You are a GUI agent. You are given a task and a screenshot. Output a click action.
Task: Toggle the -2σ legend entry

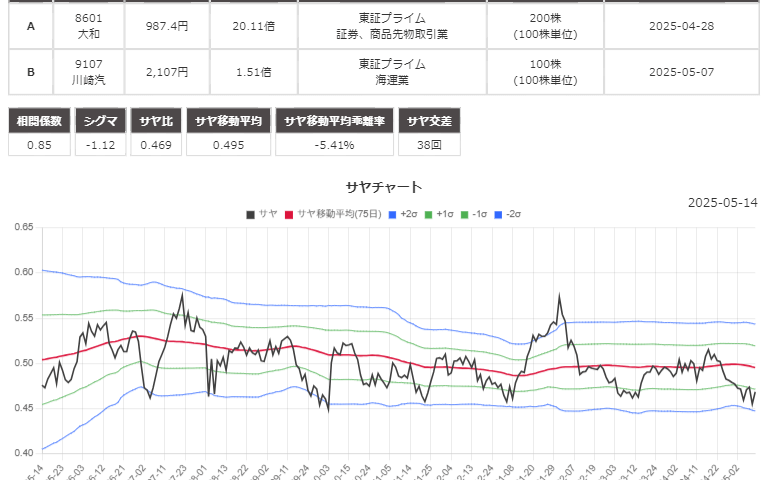[x=507, y=214]
